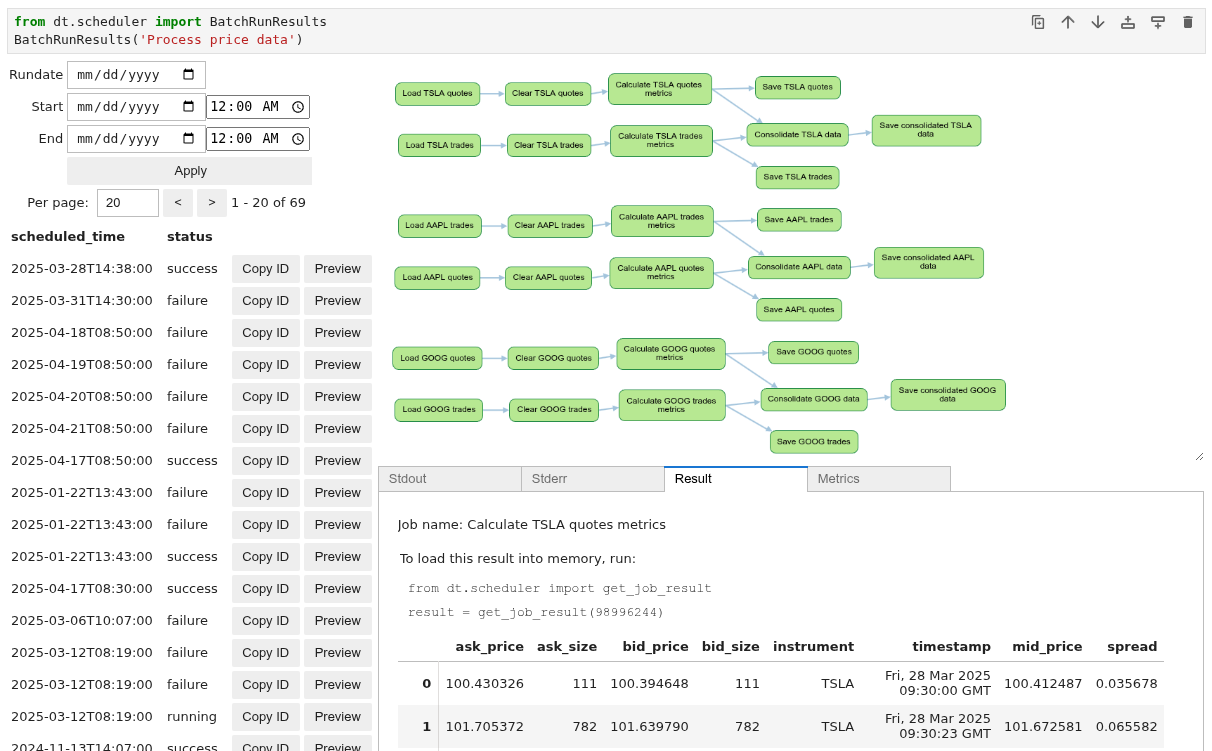Open the Metrics tab
This screenshot has width=1212, height=751.
tap(879, 479)
